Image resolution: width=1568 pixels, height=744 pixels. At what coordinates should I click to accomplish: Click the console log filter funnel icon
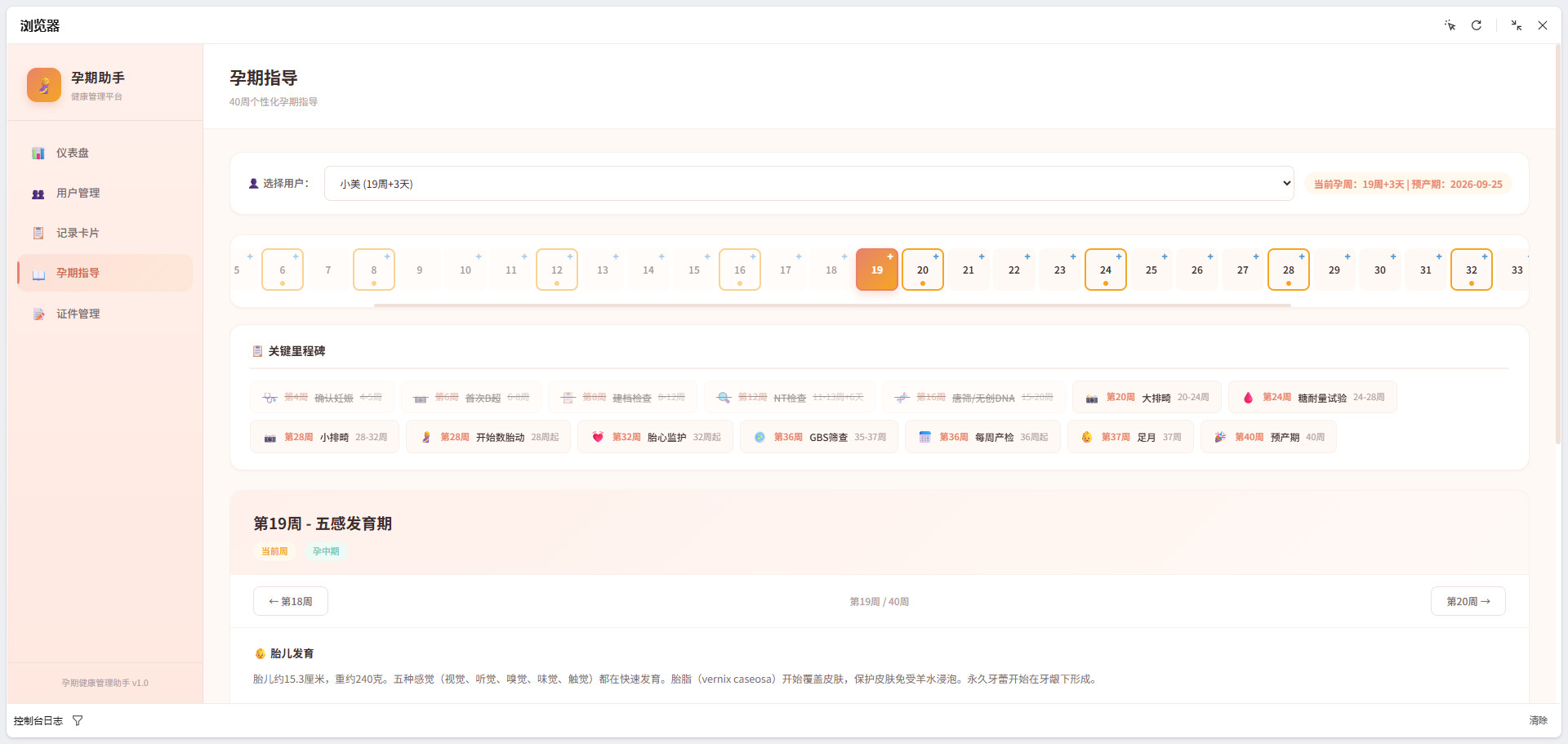[x=78, y=720]
